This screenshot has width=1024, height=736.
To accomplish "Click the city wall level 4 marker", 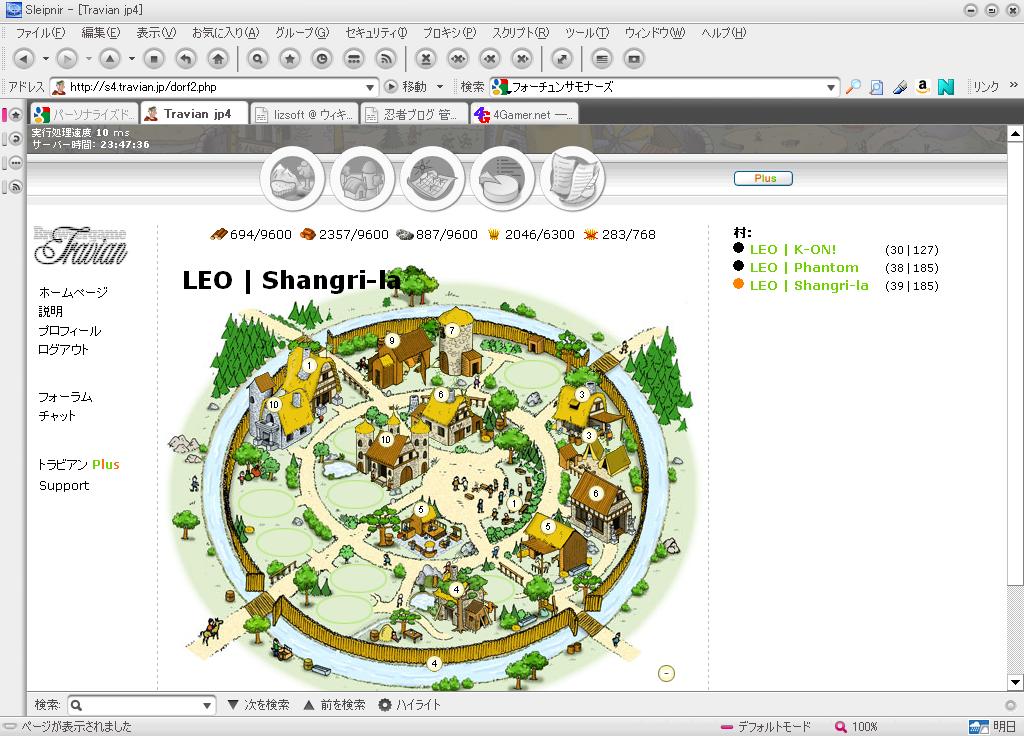I will tap(435, 664).
